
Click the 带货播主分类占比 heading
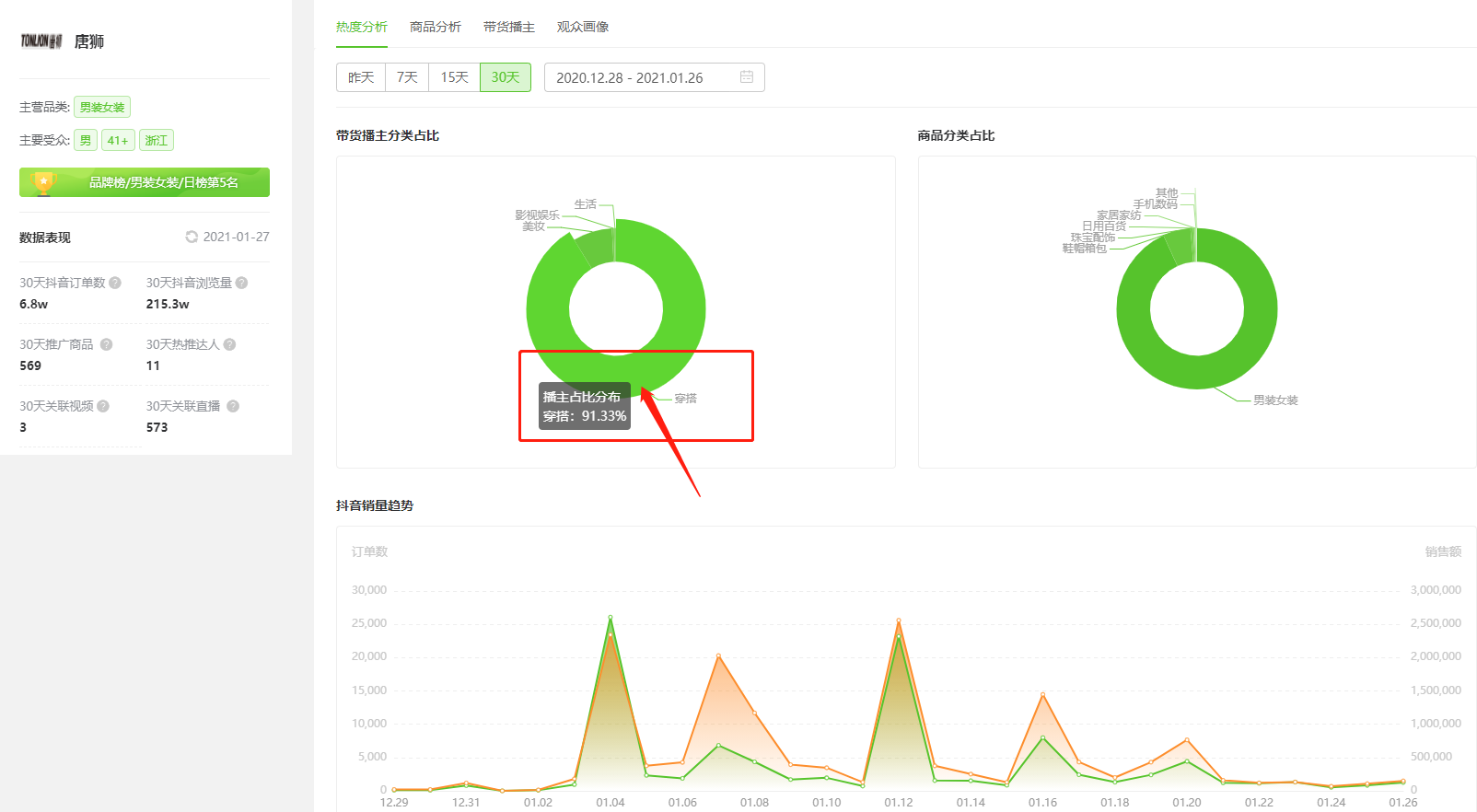pyautogui.click(x=388, y=135)
